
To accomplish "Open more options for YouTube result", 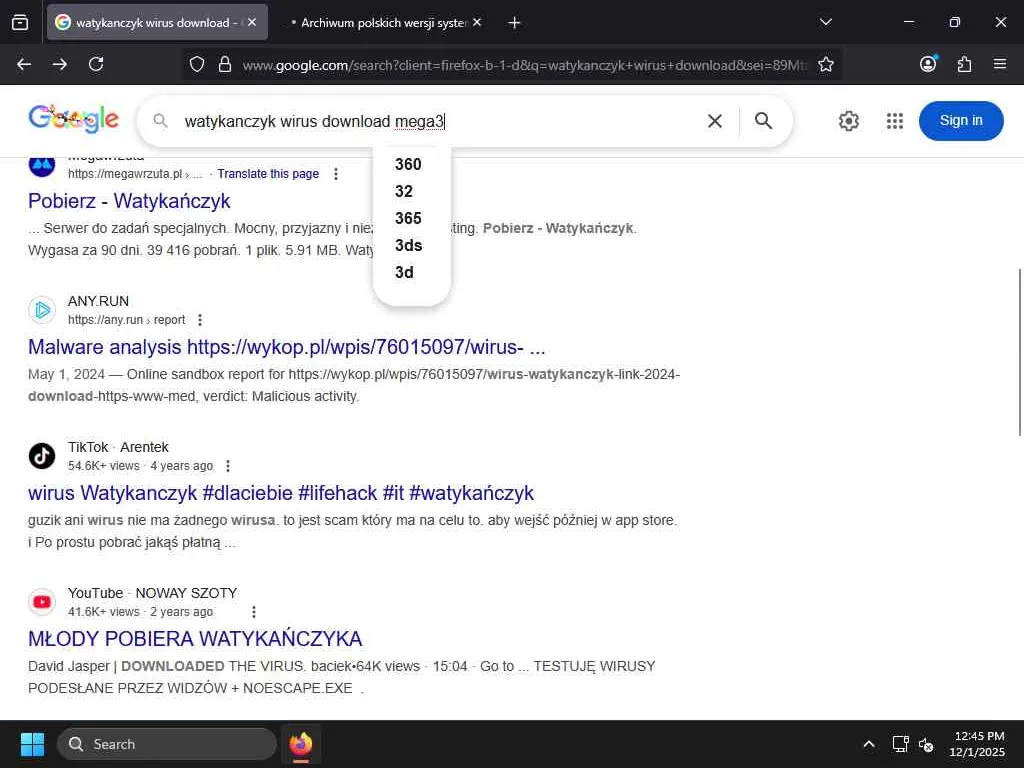I will (x=254, y=612).
